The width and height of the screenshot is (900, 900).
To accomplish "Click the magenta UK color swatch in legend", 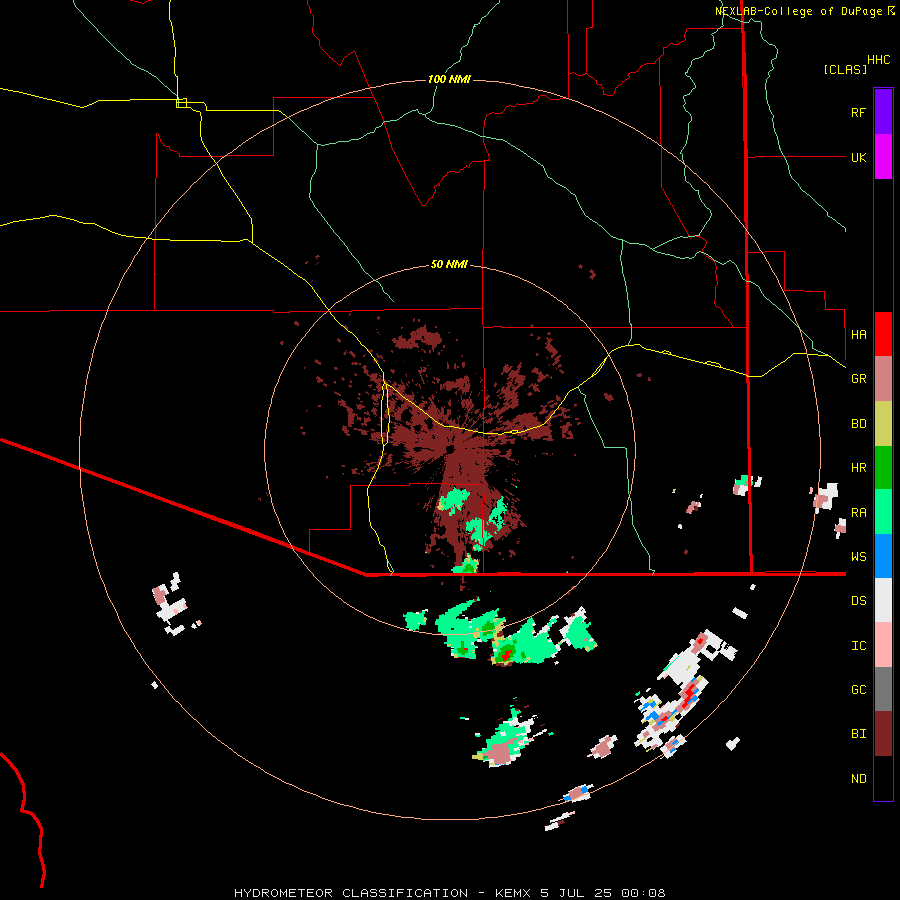I will (x=883, y=157).
